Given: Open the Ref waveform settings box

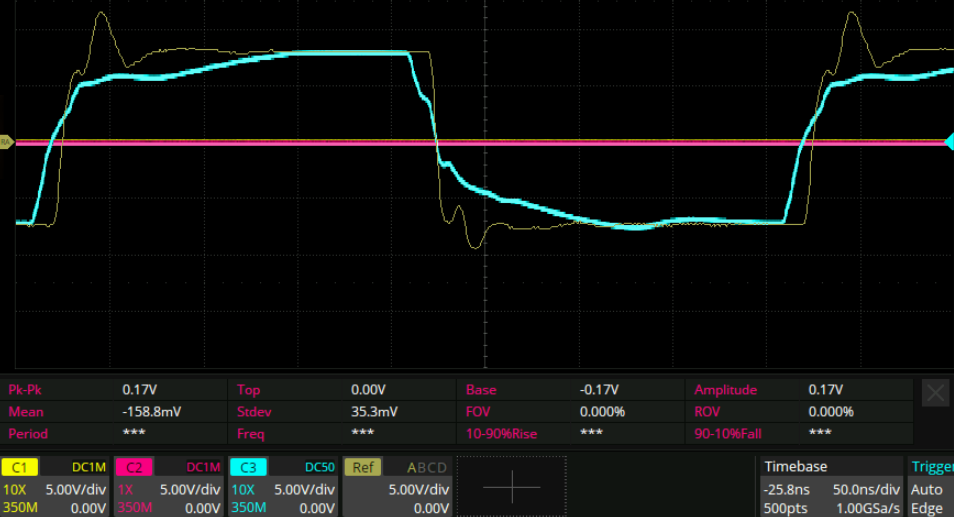Looking at the screenshot, I should coord(397,487).
